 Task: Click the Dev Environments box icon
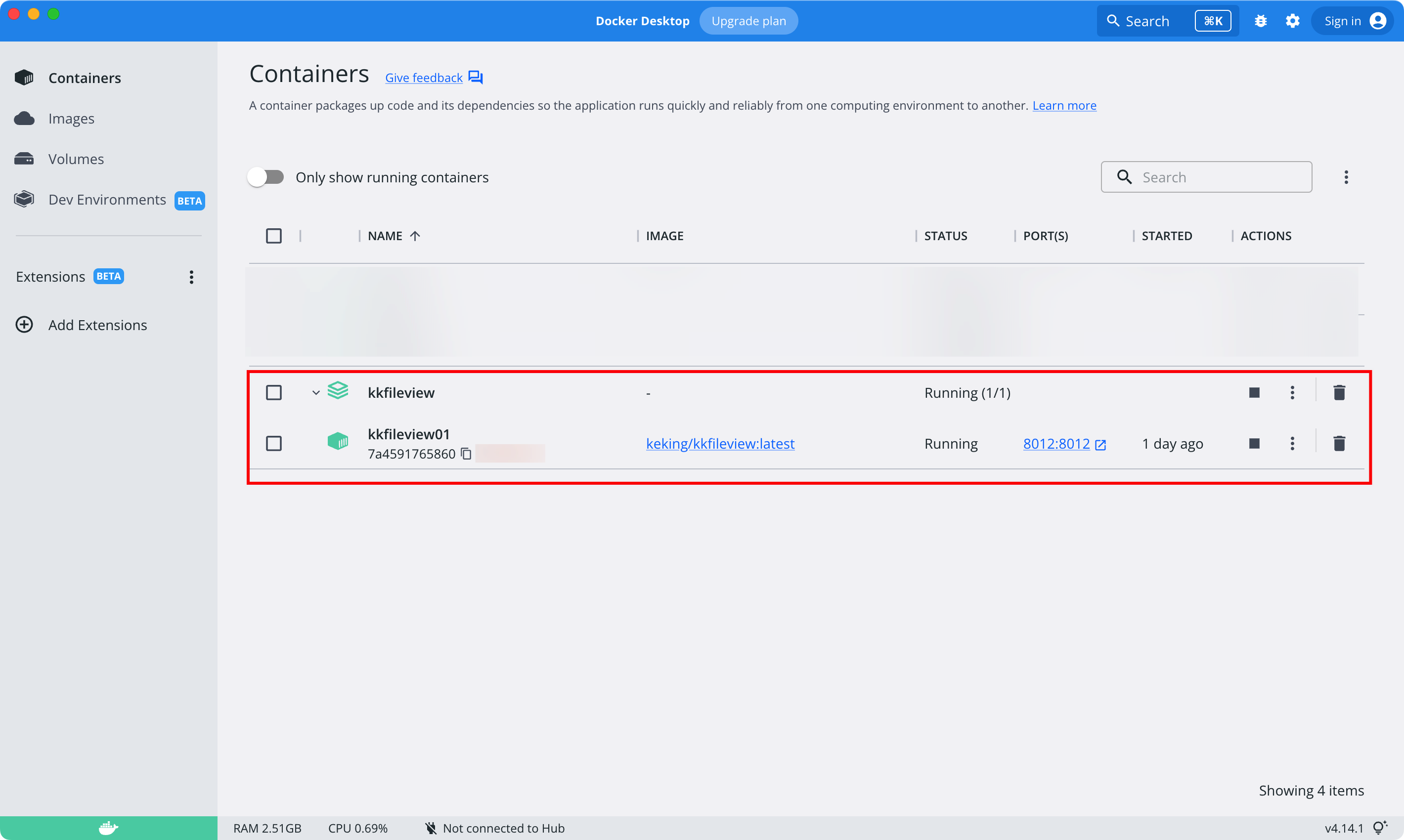[24, 199]
